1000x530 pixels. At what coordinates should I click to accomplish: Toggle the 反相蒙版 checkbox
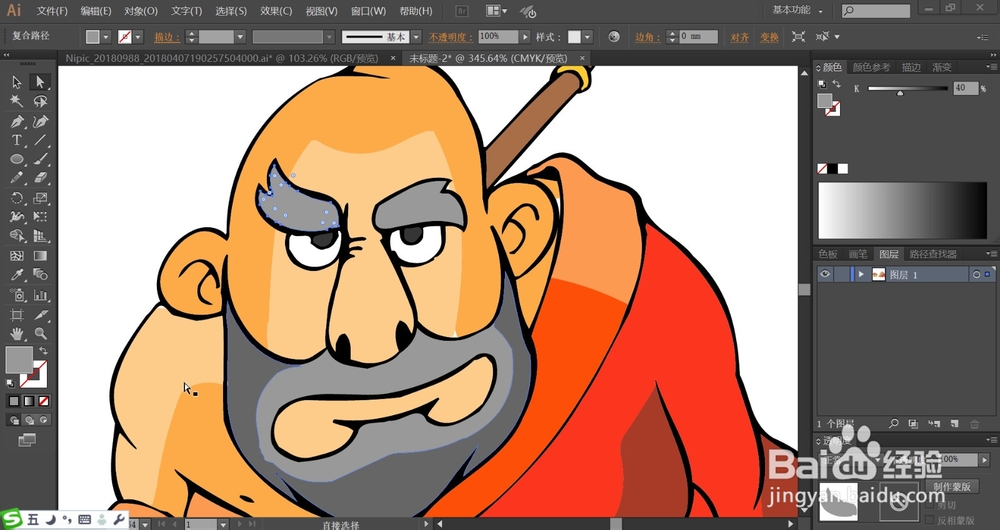(930, 520)
